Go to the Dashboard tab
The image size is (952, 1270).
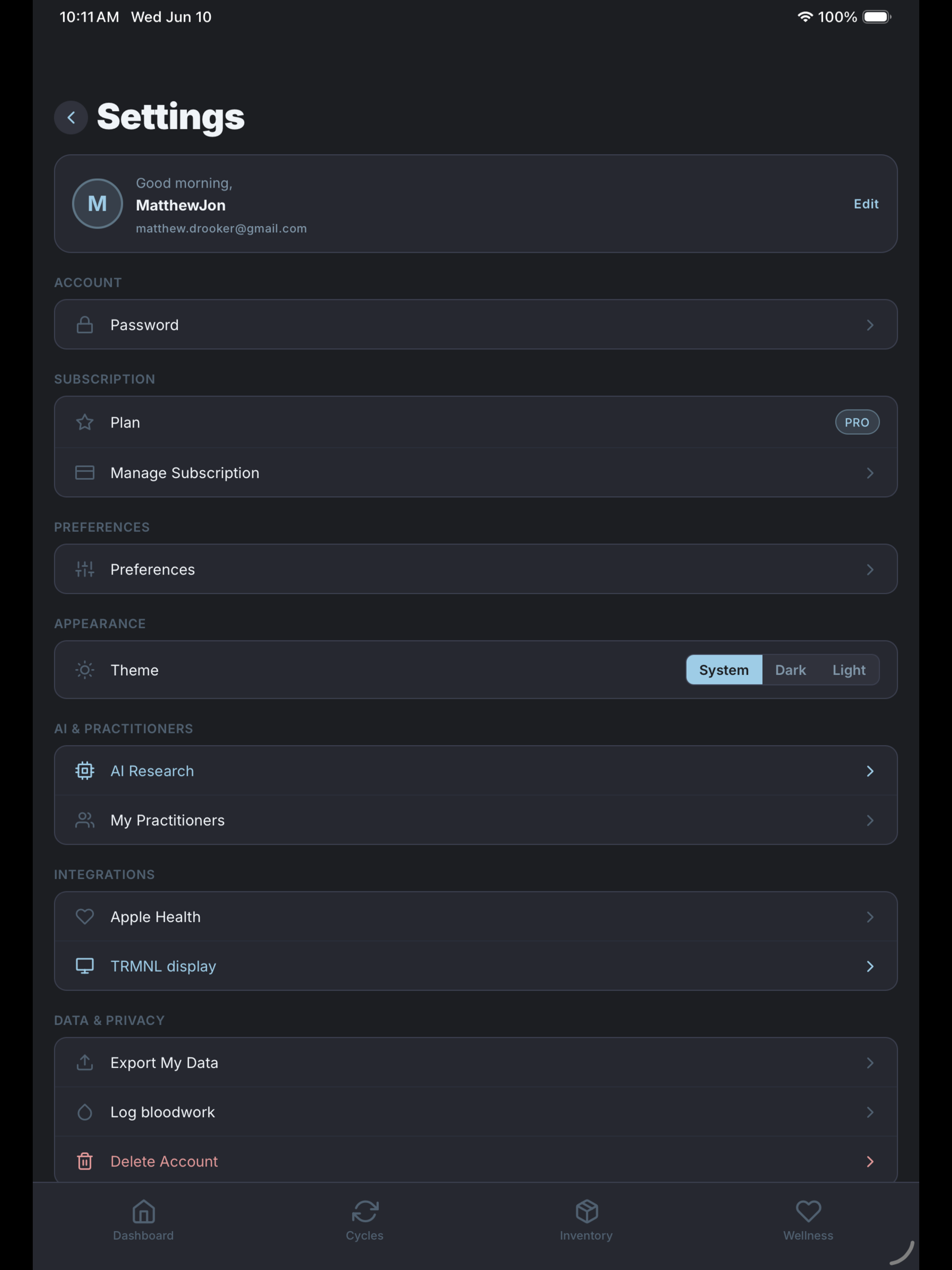click(x=143, y=1220)
